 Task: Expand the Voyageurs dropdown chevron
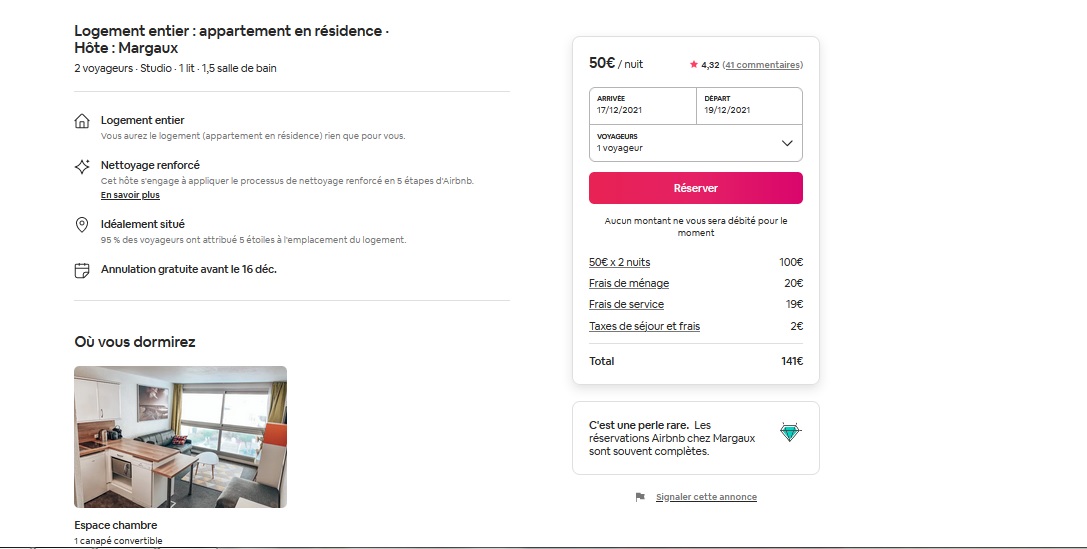(x=787, y=143)
